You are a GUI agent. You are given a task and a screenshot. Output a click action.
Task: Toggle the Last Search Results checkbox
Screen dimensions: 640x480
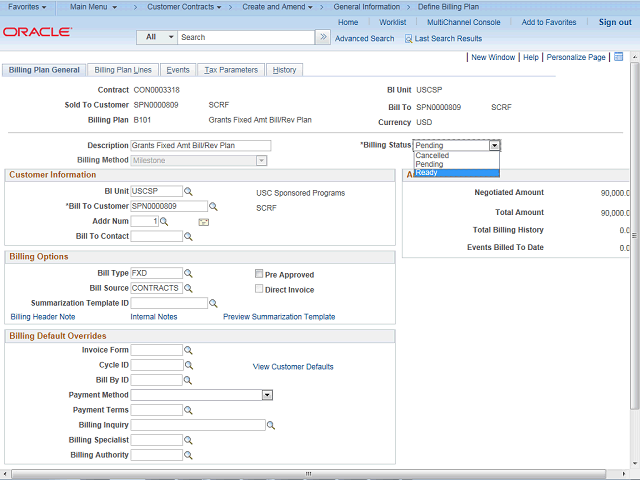coord(408,39)
